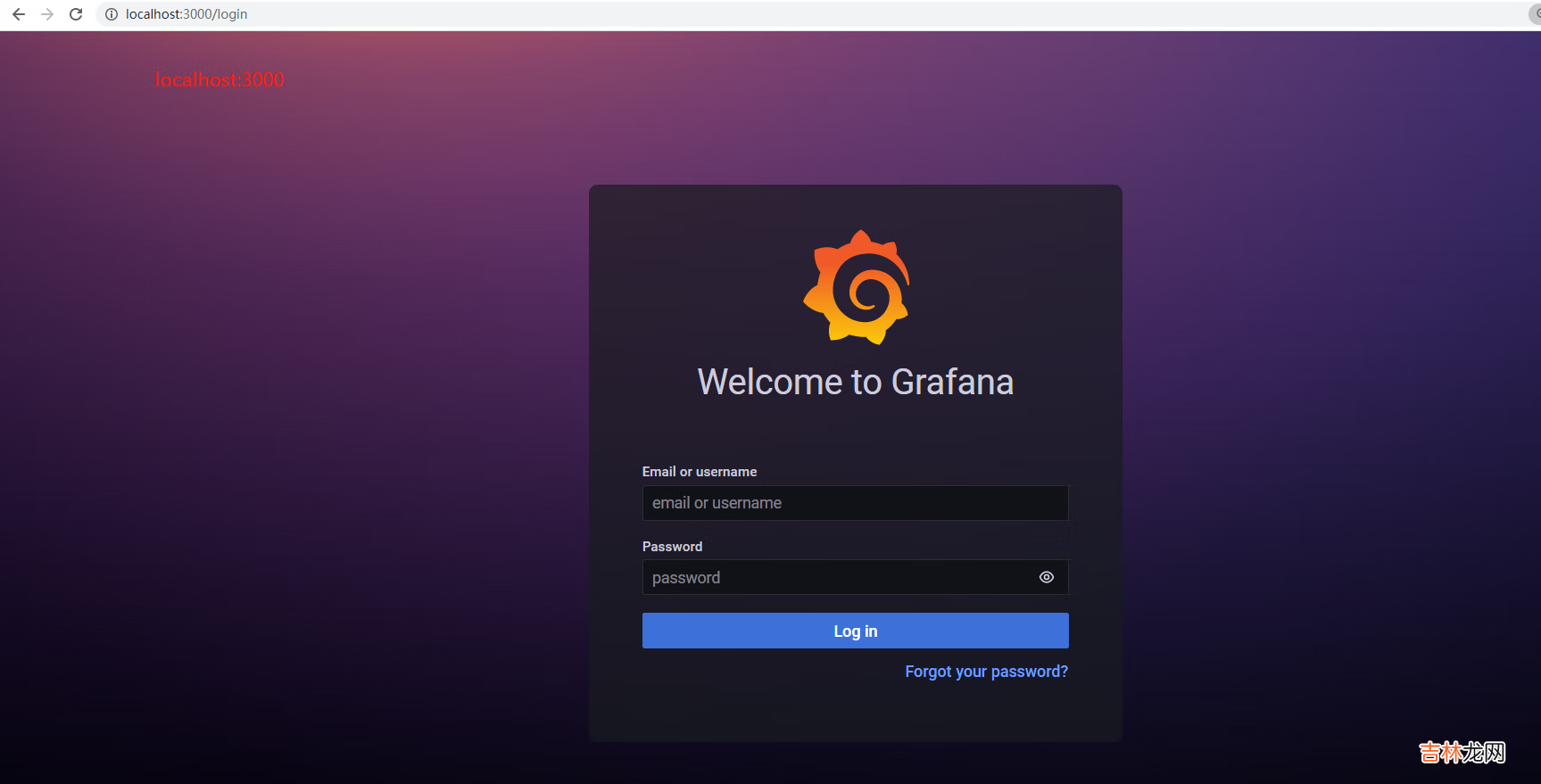Click the browser back arrow

[19, 14]
